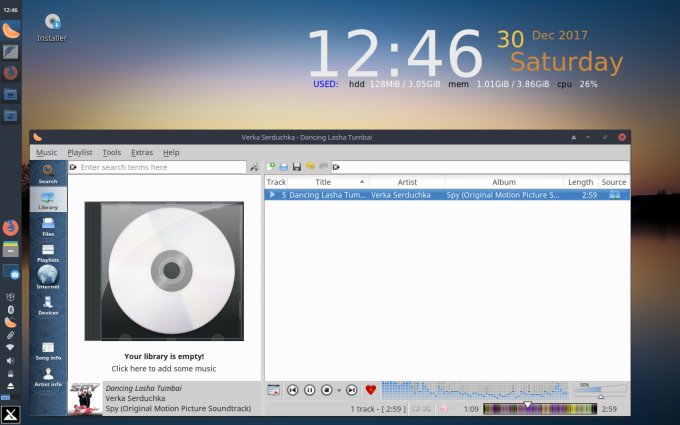This screenshot has height=425, width=680.
Task: Click the source icon in track row
Action: (x=615, y=195)
